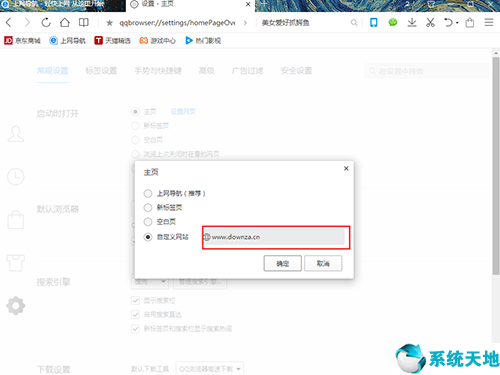This screenshot has width=500, height=375.
Task: Toggle 显示搜索栏 checkbox
Action: click(x=135, y=301)
